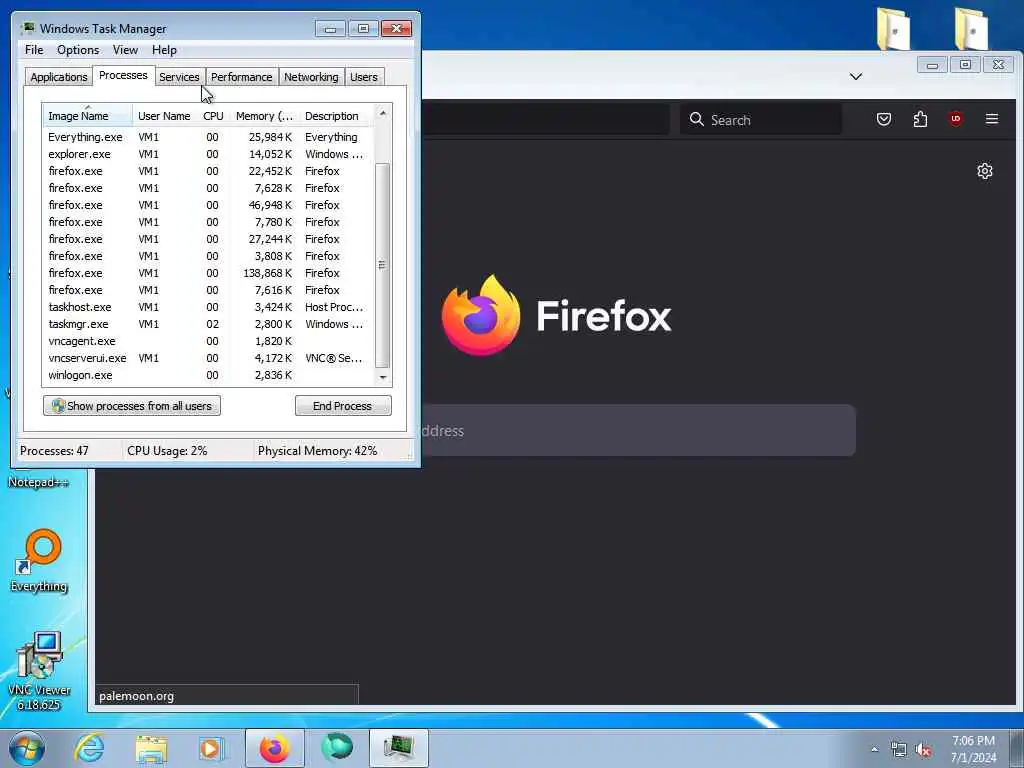Select firefox.exe using 138,868 K memory
Image resolution: width=1024 pixels, height=768 pixels.
209,273
